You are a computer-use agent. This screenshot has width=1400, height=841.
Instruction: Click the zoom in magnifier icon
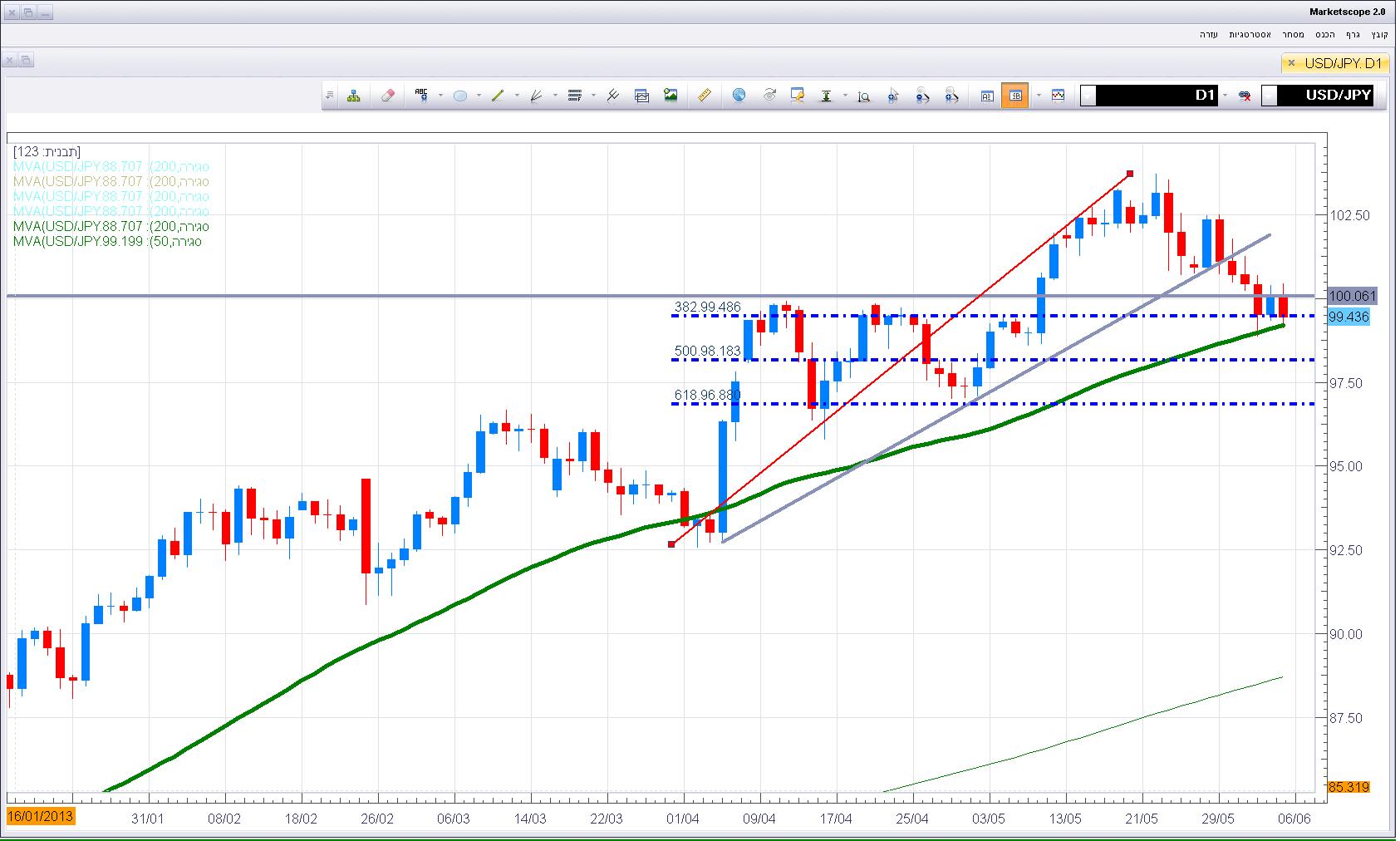pyautogui.click(x=951, y=96)
